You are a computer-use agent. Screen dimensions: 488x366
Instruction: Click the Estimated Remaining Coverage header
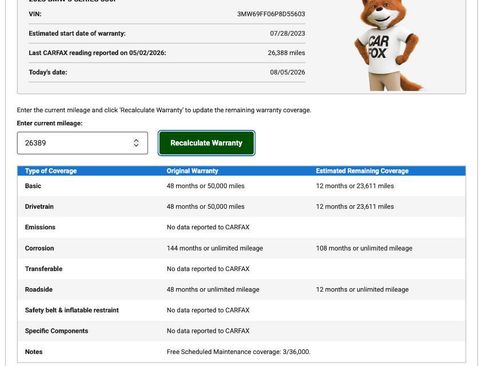pyautogui.click(x=362, y=171)
